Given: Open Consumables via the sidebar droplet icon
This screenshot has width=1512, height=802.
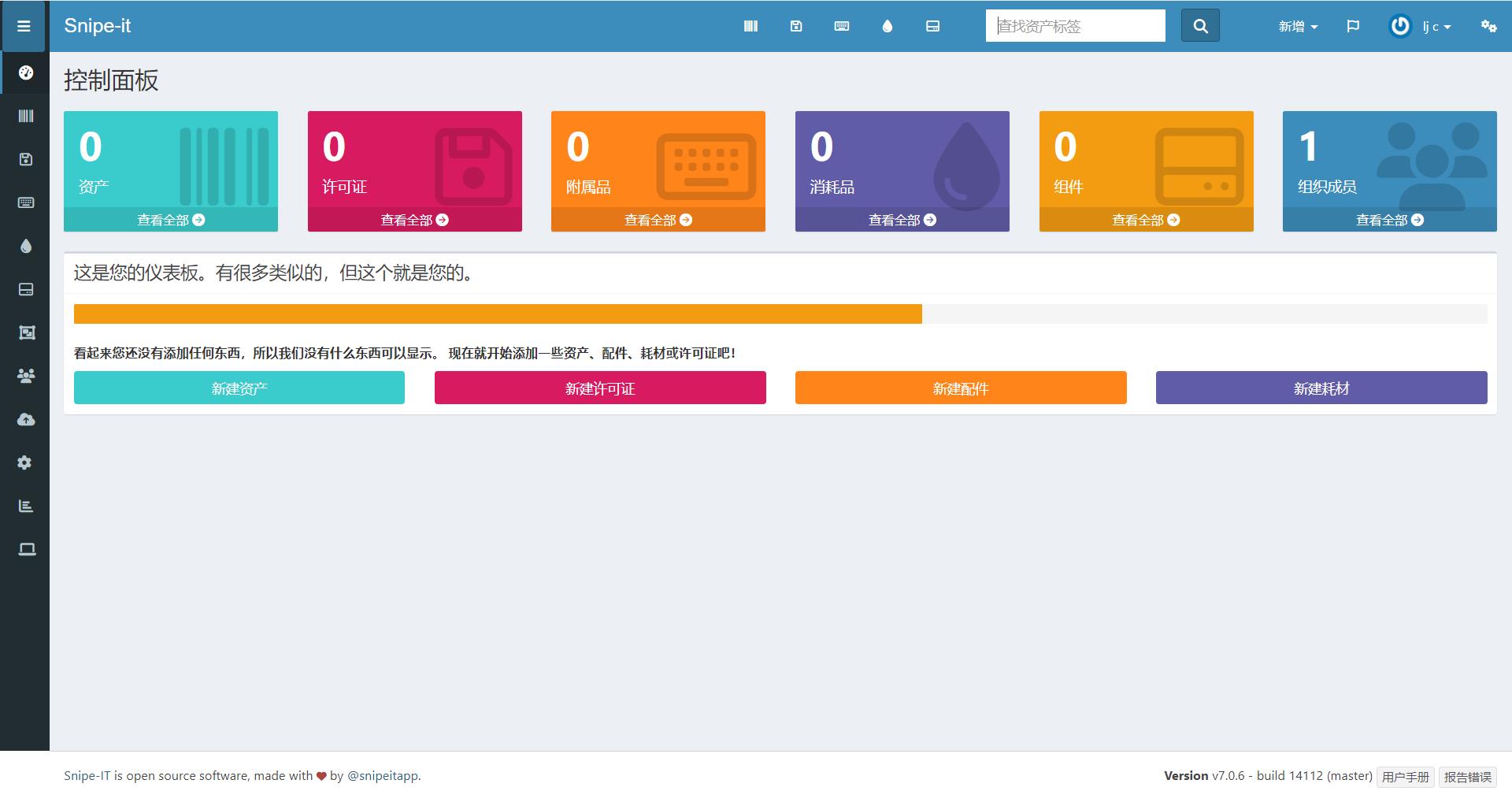Looking at the screenshot, I should pos(26,246).
